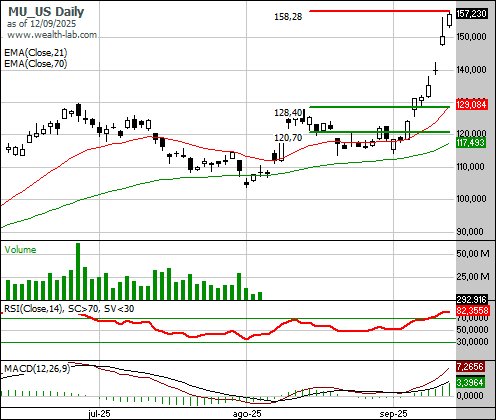Click the 50,0000 RSI axis label
The image size is (496, 420).
pos(473,330)
